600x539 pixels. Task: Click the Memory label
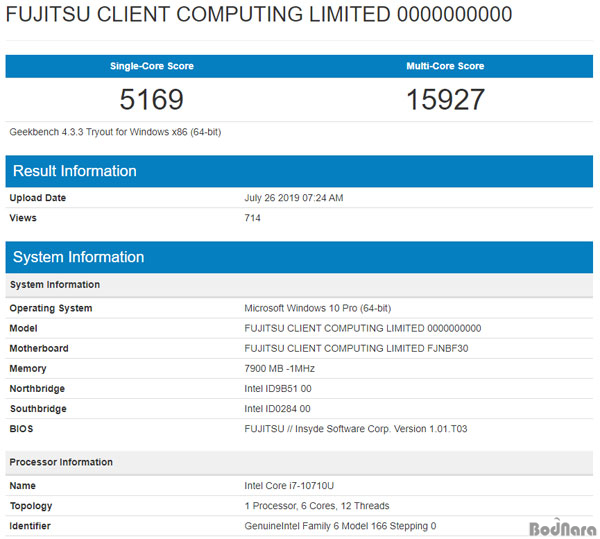pos(28,369)
